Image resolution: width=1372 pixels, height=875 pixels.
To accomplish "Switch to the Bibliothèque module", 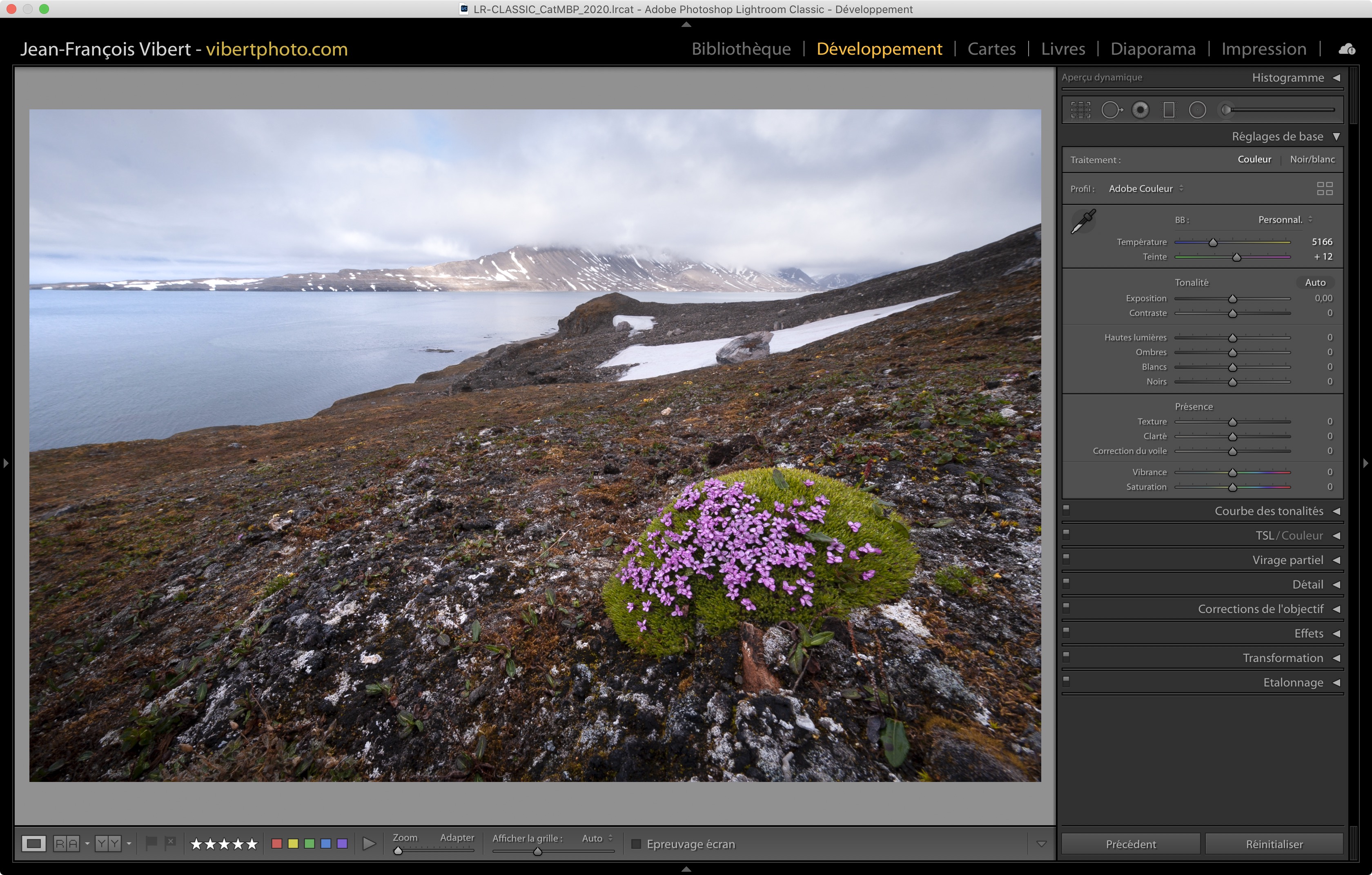I will tap(741, 49).
